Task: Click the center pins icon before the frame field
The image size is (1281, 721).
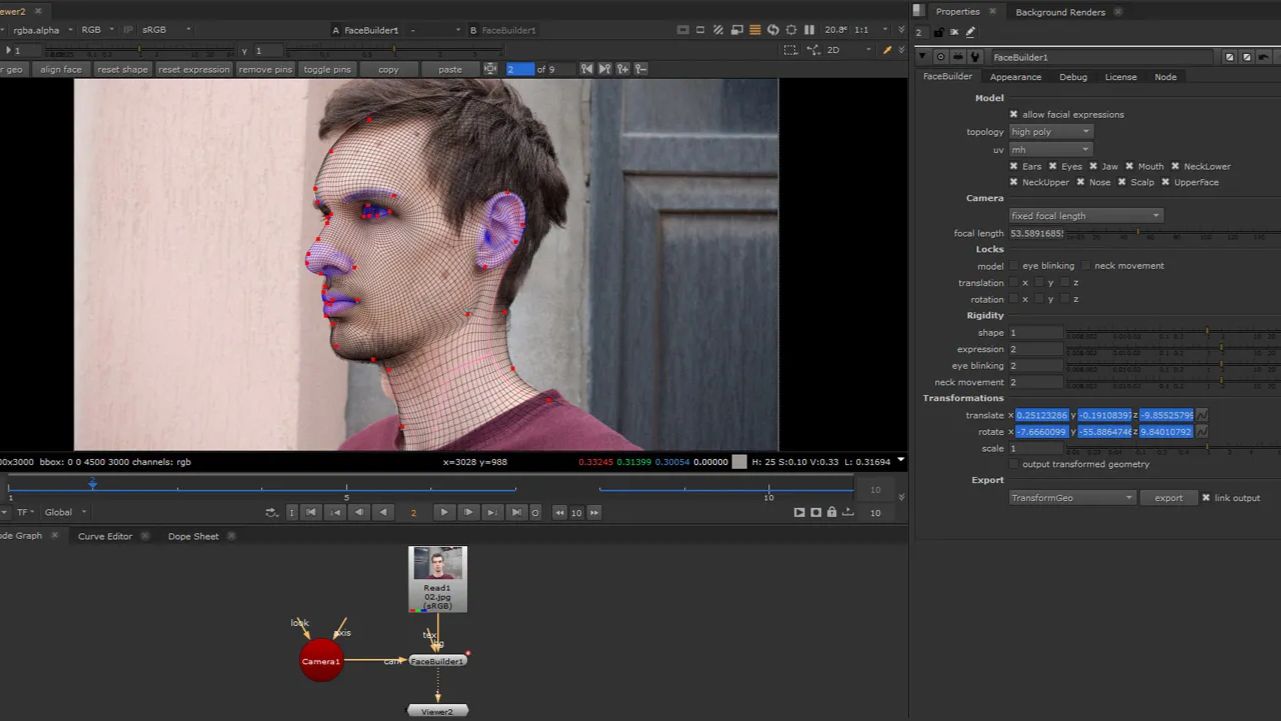Action: 490,69
